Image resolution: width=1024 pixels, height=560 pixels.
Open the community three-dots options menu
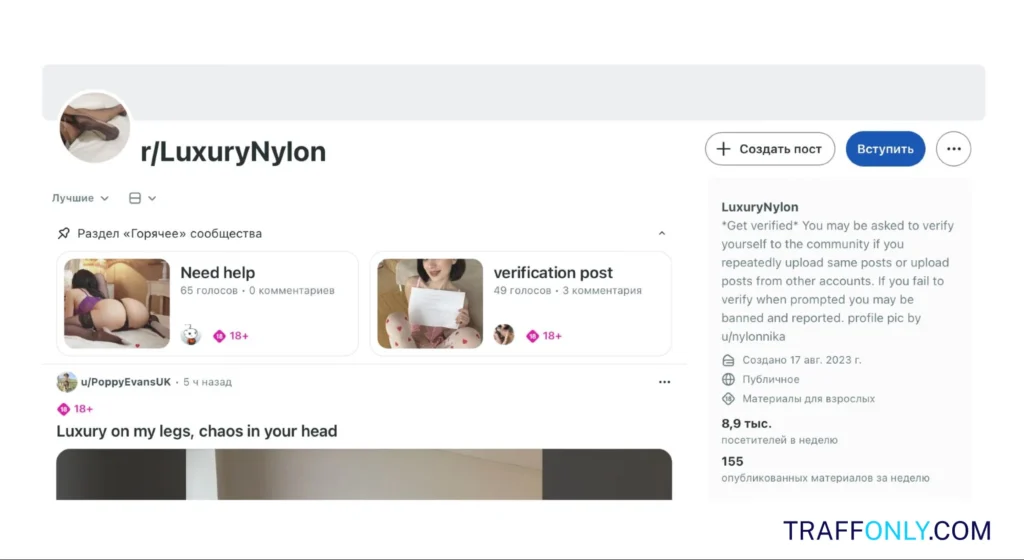coord(953,149)
